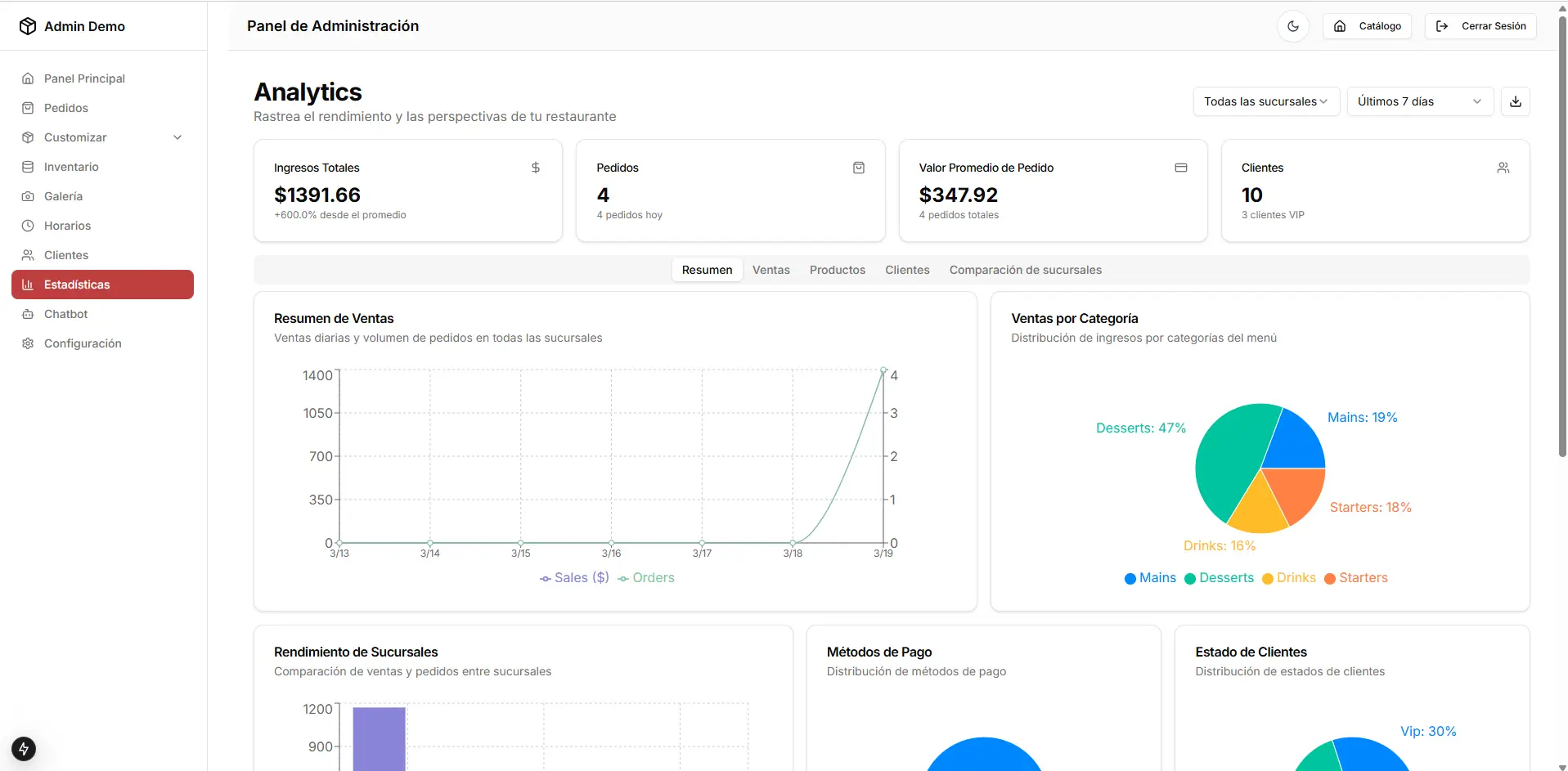Open the Todas las sucursales dropdown

1265,101
